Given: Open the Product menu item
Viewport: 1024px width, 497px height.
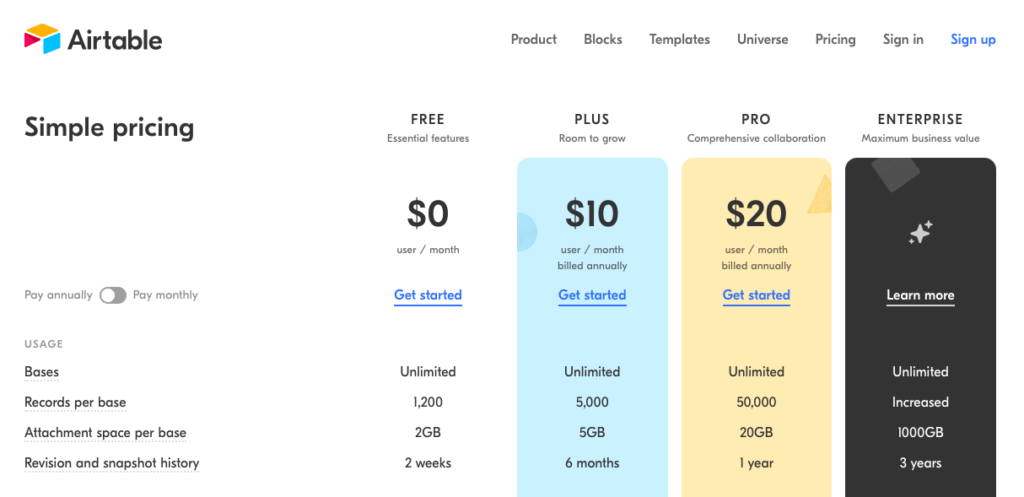Looking at the screenshot, I should tap(534, 39).
